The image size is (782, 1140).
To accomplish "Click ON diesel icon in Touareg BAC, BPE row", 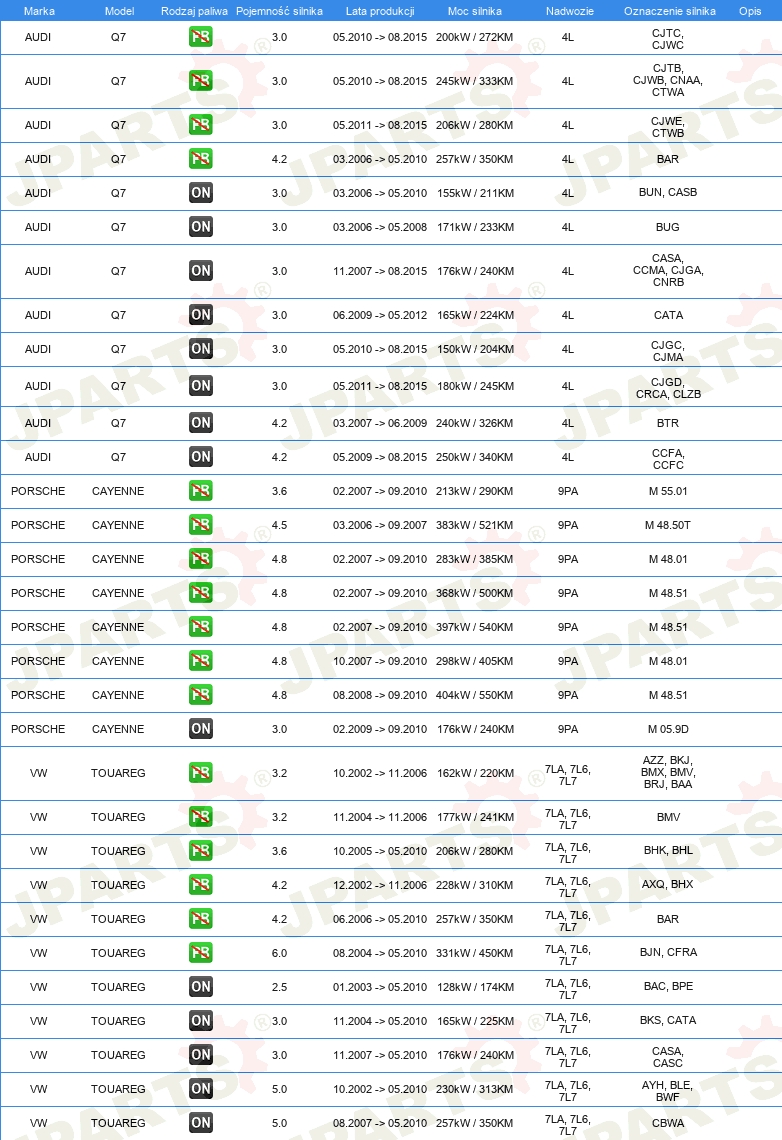I will click(201, 987).
